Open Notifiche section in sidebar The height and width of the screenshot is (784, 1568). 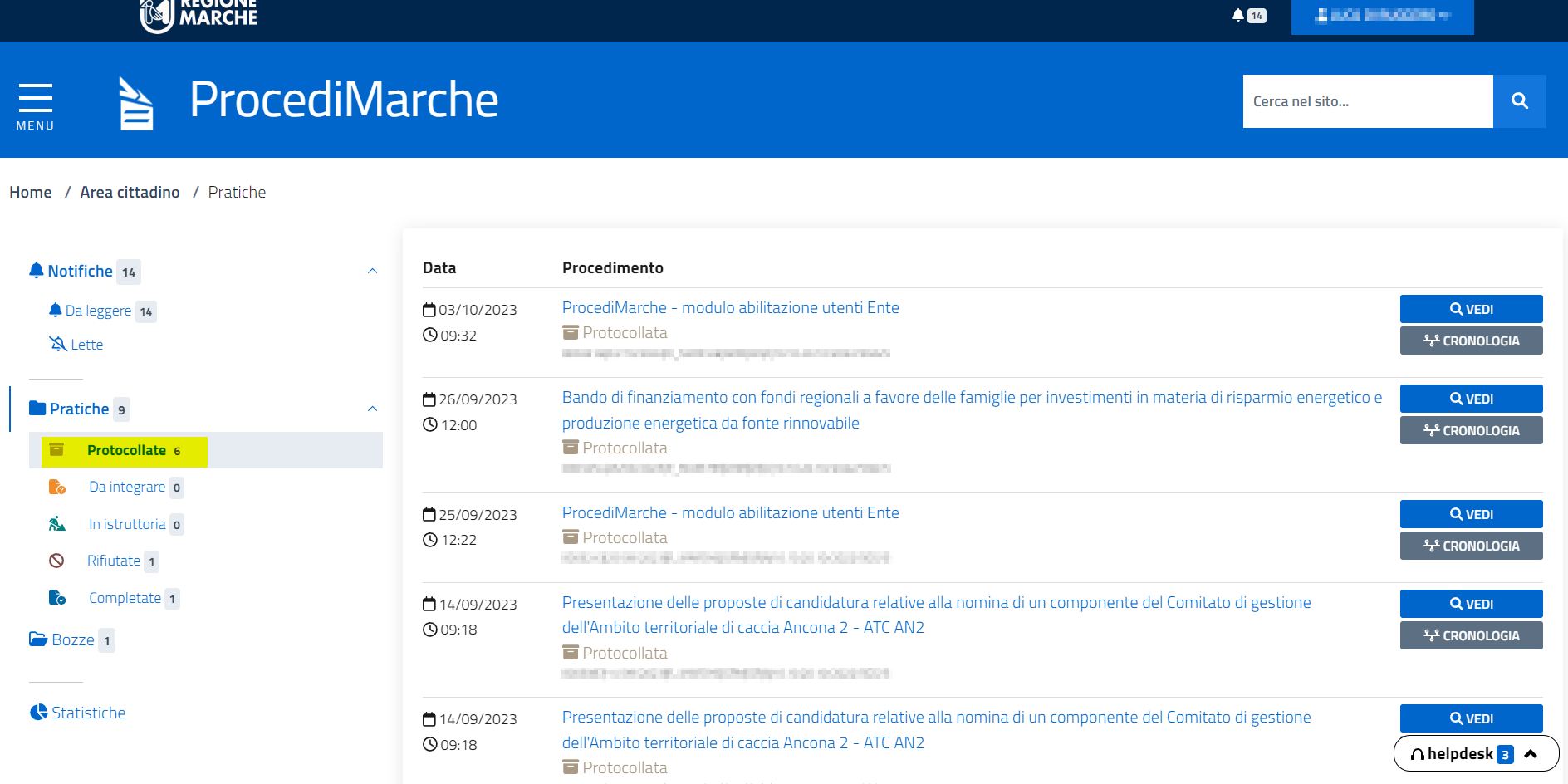[80, 271]
